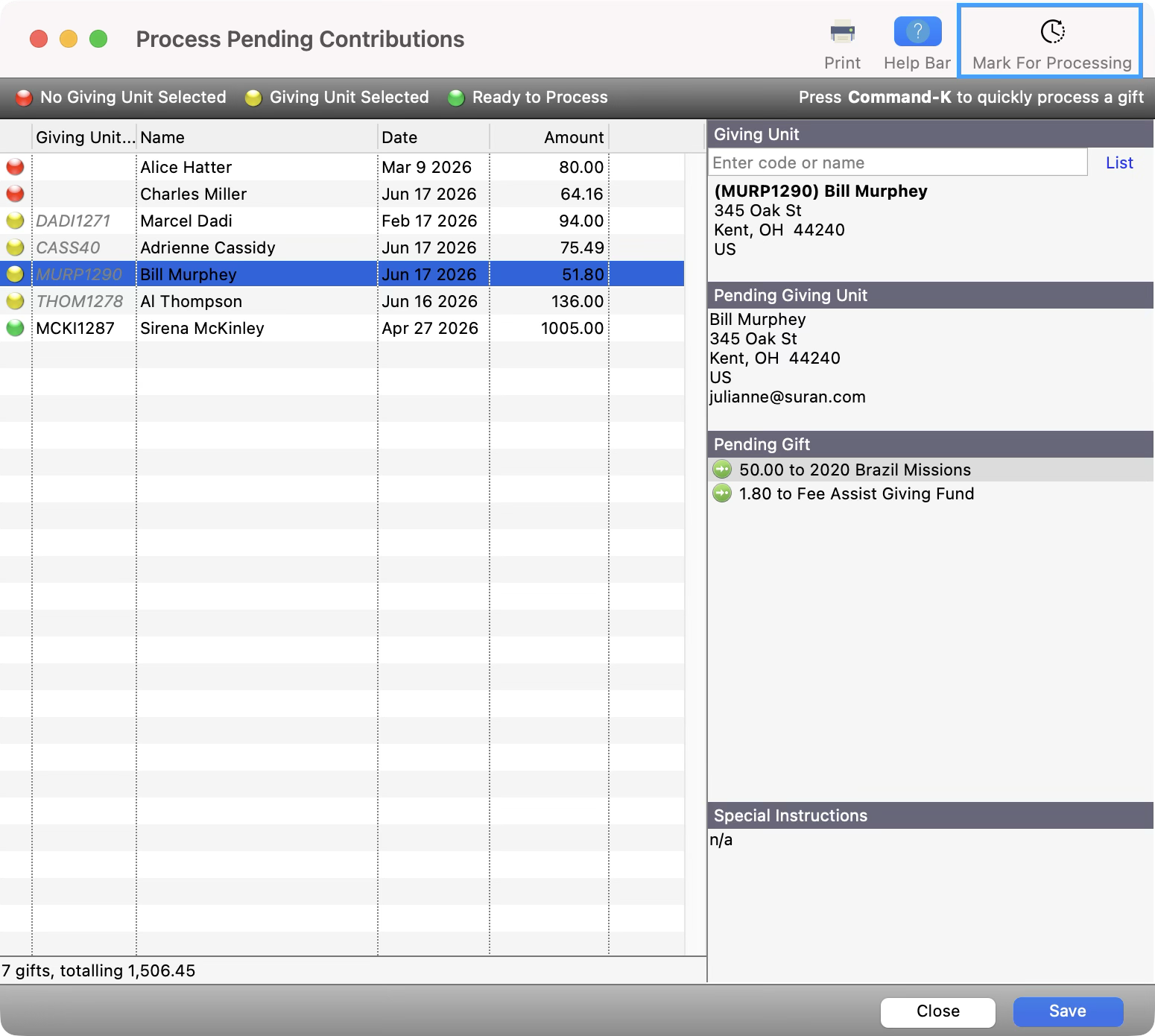The height and width of the screenshot is (1036, 1155).
Task: Click the Save button
Action: tap(1068, 1011)
